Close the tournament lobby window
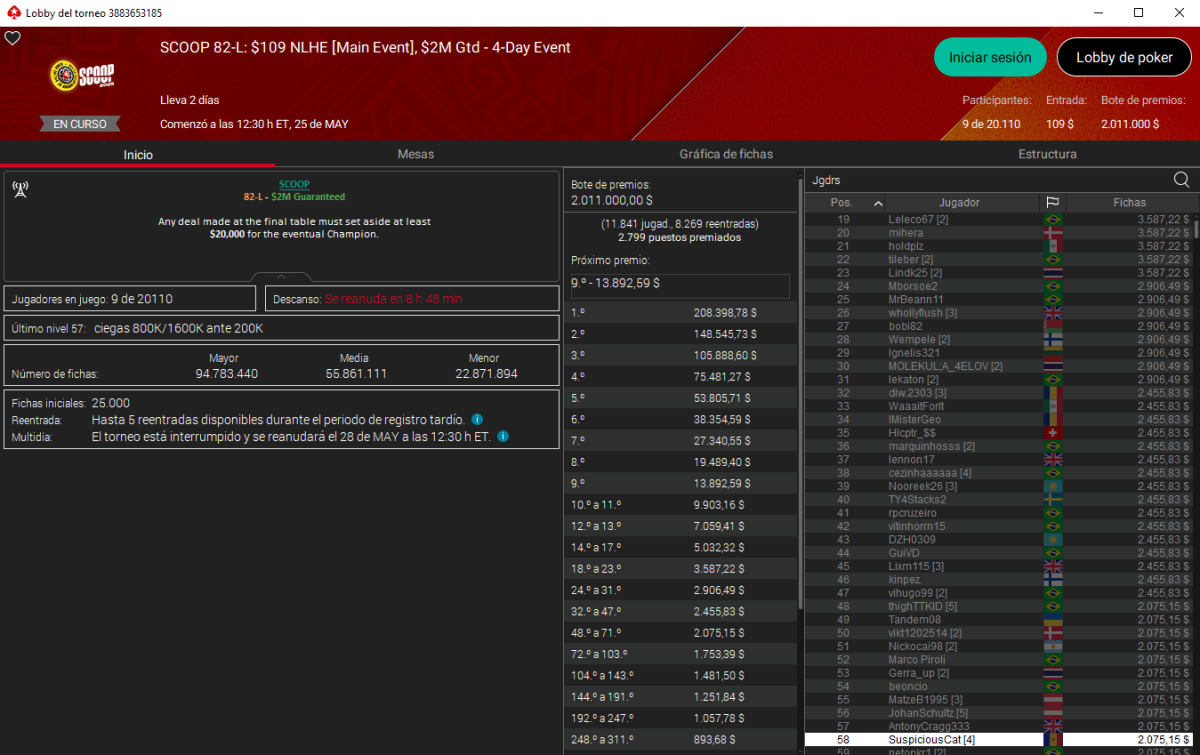Screen dimensions: 1200x755 (x=1180, y=13)
